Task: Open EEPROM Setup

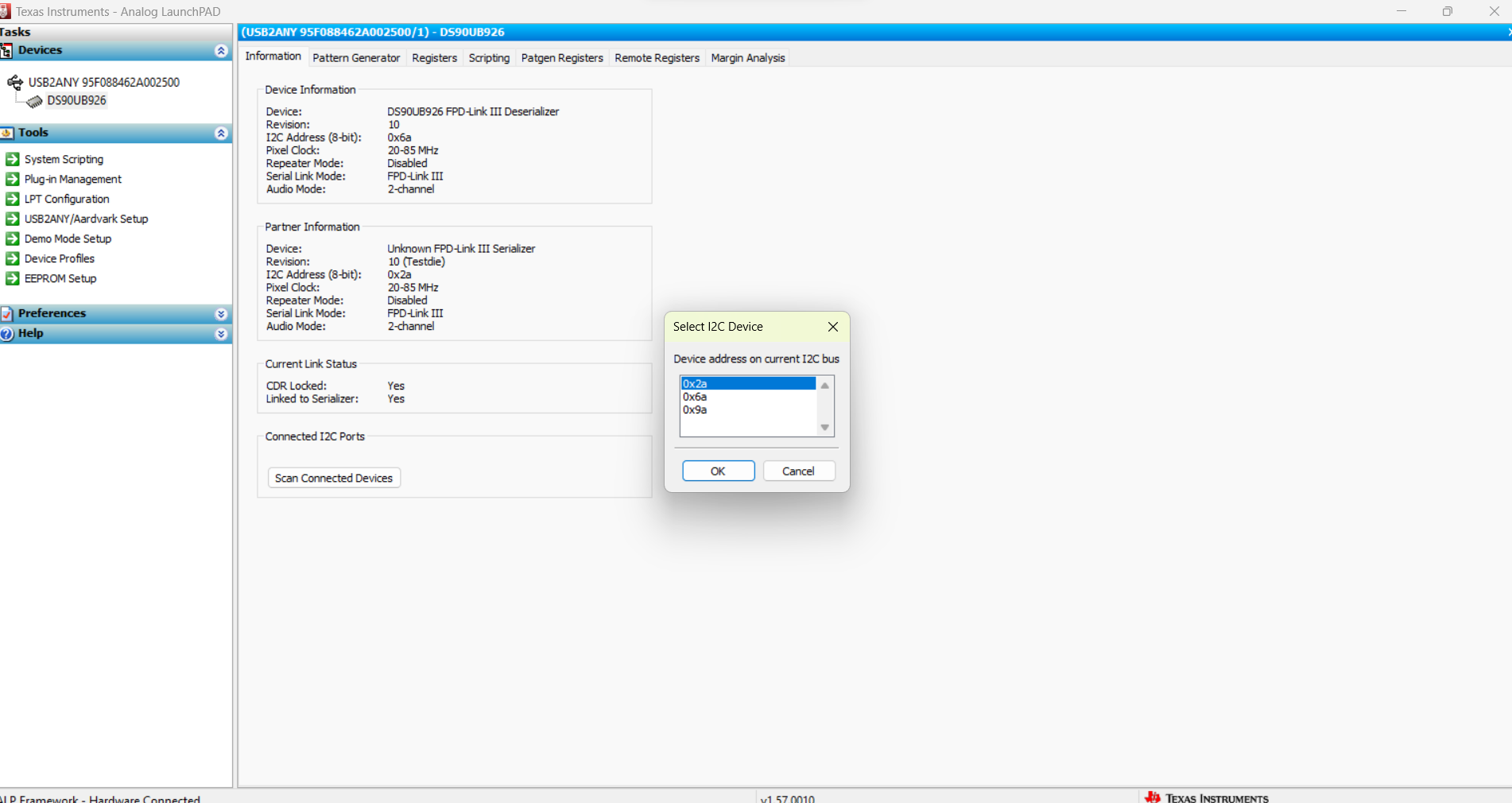Action: click(60, 278)
